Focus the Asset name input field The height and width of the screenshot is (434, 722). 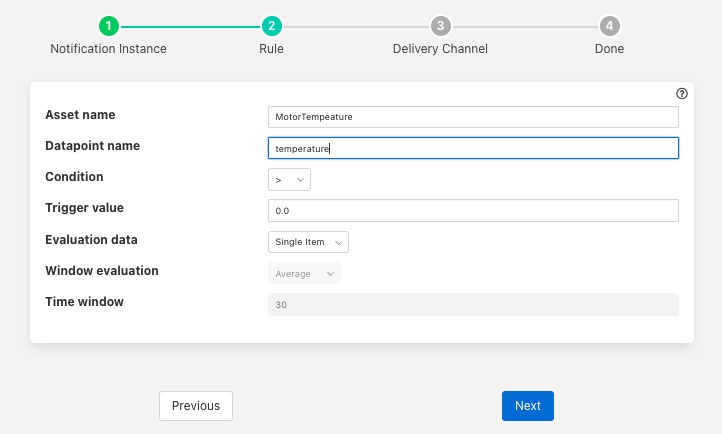pos(473,117)
